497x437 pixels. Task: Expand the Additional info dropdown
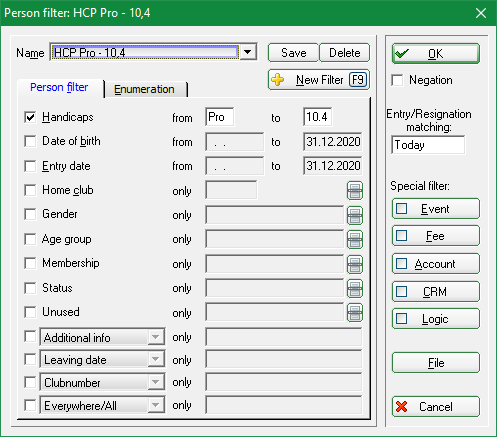coord(156,337)
